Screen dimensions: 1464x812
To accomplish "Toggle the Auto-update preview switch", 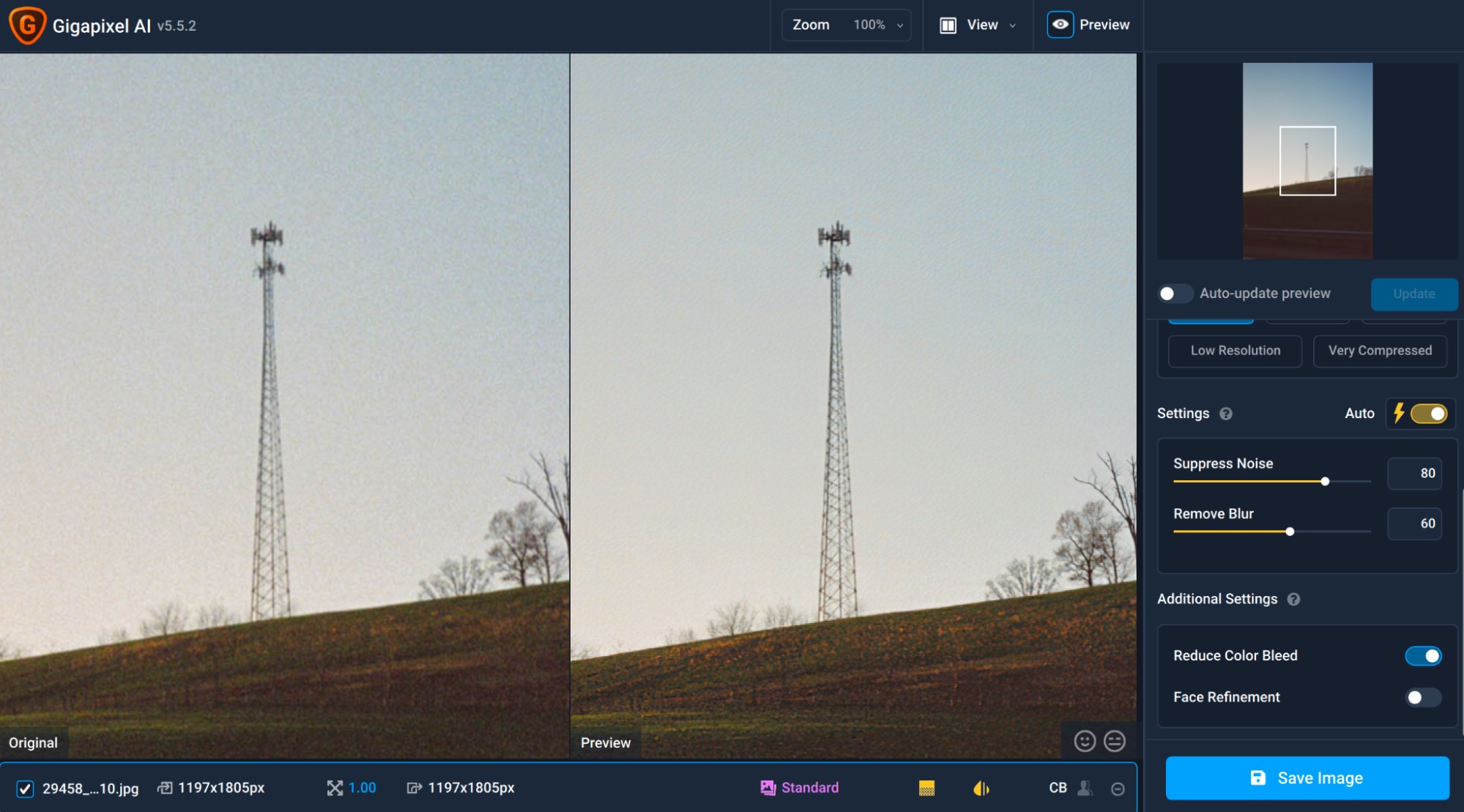I will tap(1175, 294).
